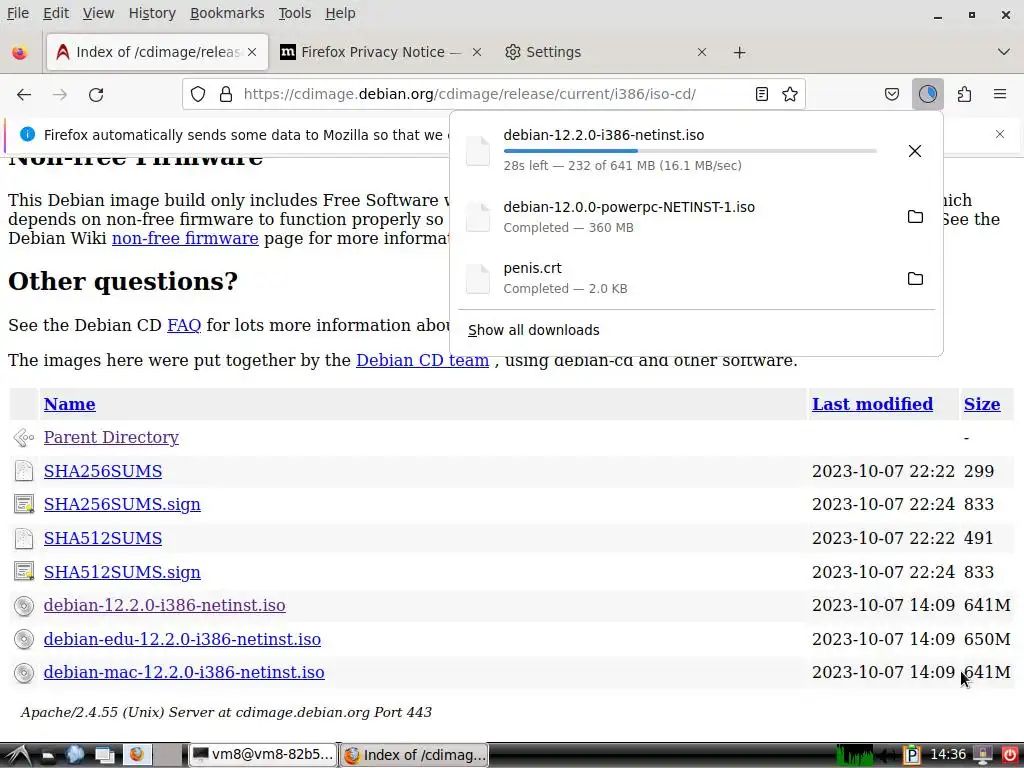The width and height of the screenshot is (1024, 768).
Task: Click the taskbar clock showing 14:36
Action: pyautogui.click(x=948, y=755)
